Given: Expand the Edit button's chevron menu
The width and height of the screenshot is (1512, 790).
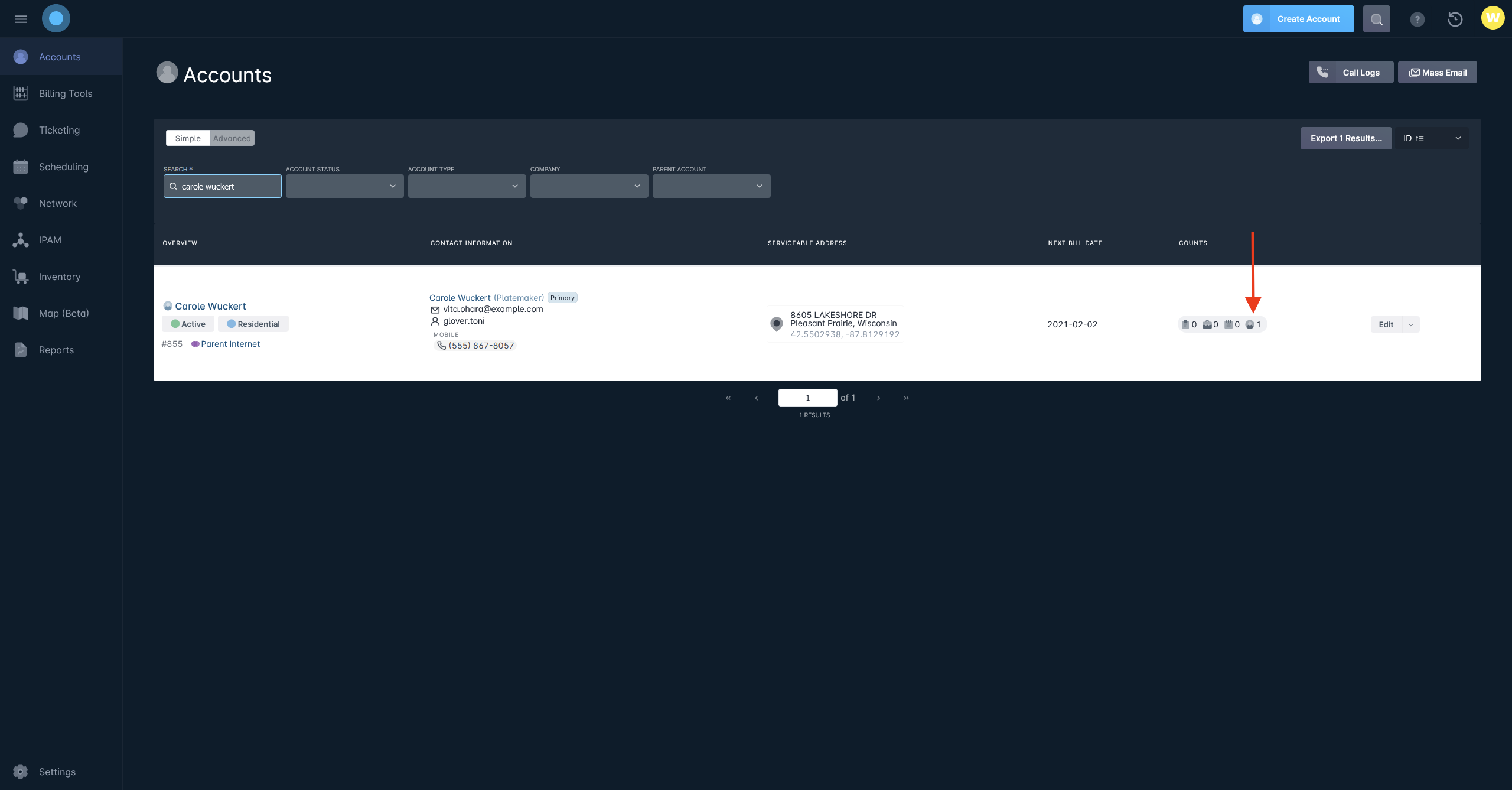Looking at the screenshot, I should click(1410, 324).
